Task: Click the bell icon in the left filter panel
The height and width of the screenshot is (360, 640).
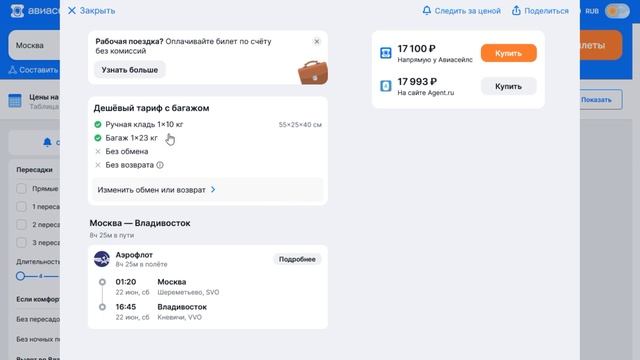Action: 47,142
